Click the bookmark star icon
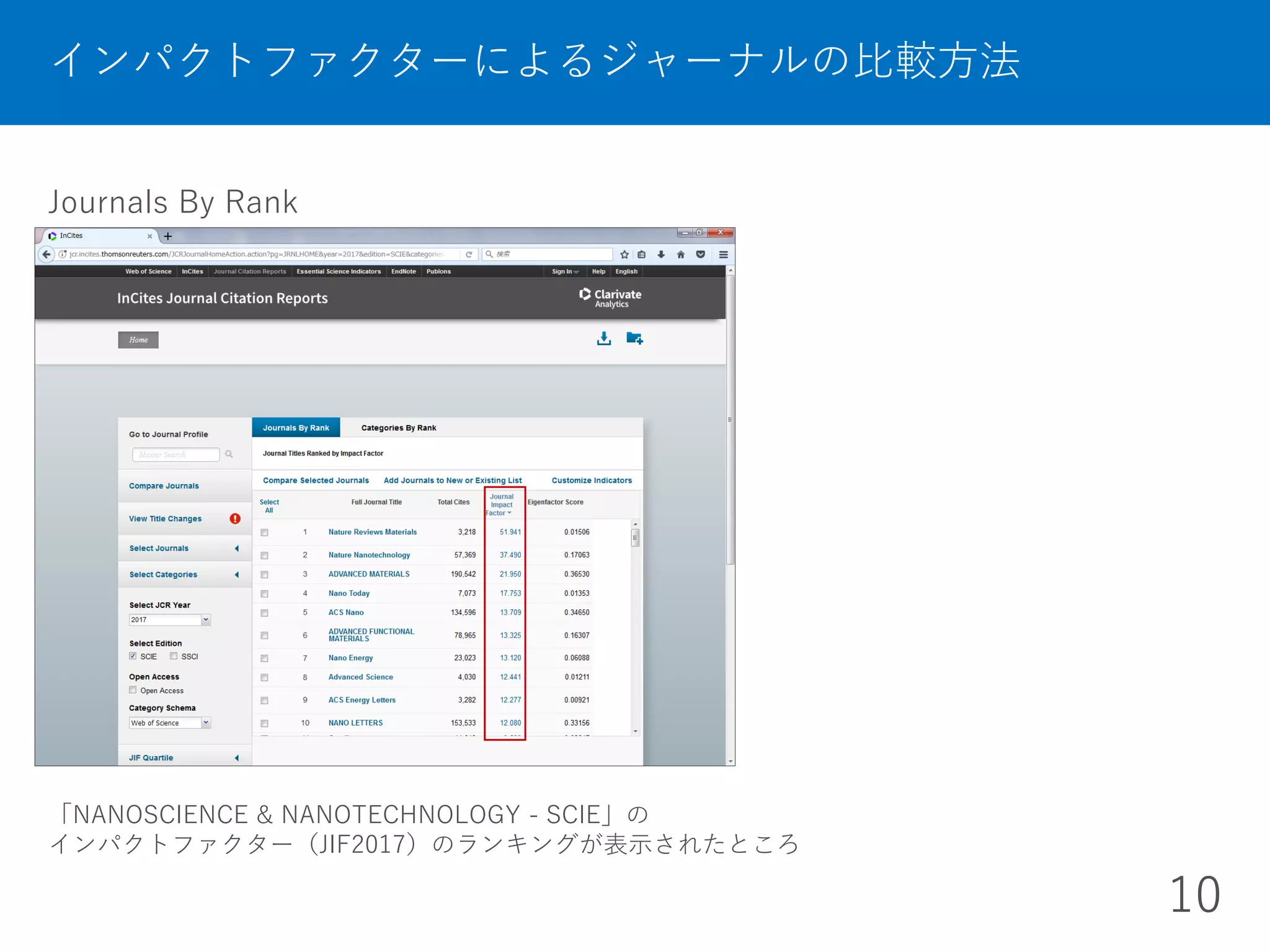 click(x=624, y=254)
